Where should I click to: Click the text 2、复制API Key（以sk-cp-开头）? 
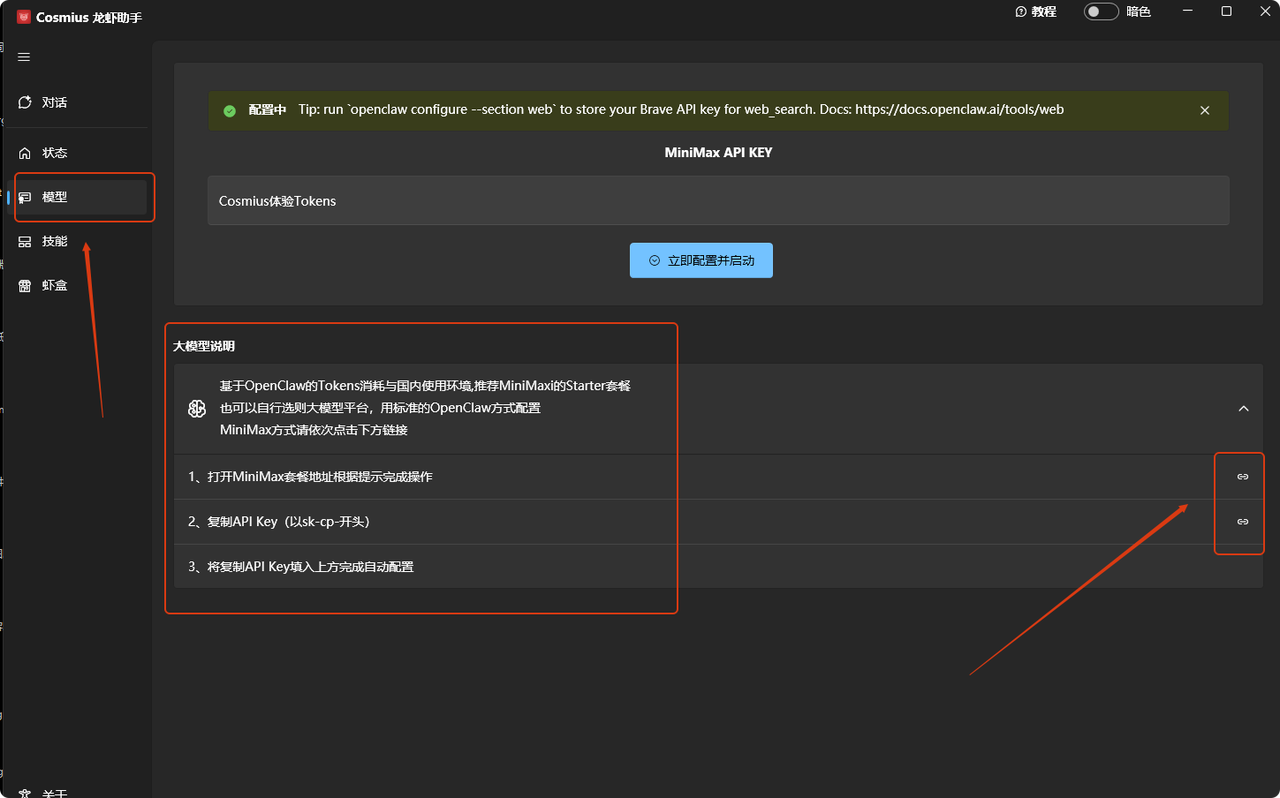pos(279,522)
